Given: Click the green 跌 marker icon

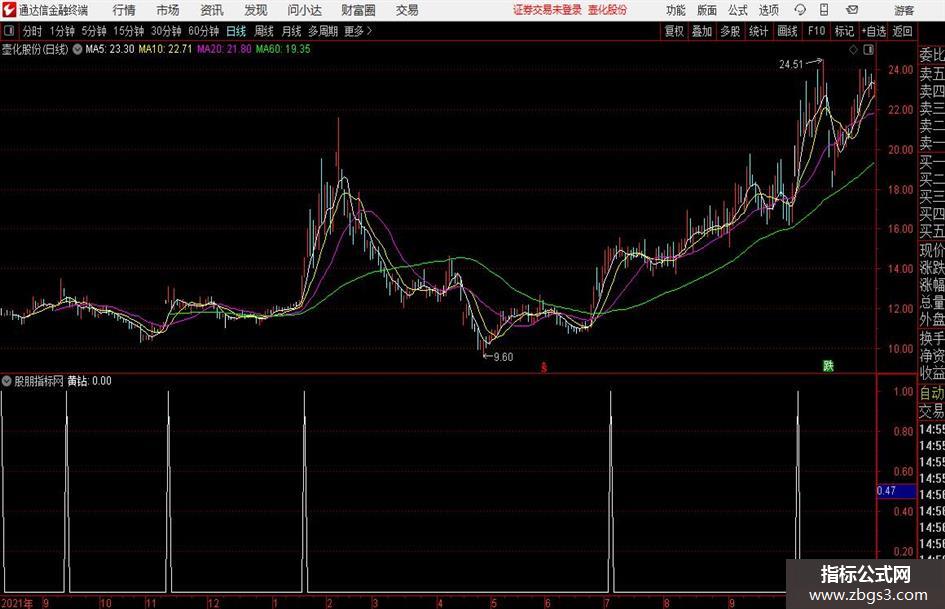Looking at the screenshot, I should [x=829, y=366].
